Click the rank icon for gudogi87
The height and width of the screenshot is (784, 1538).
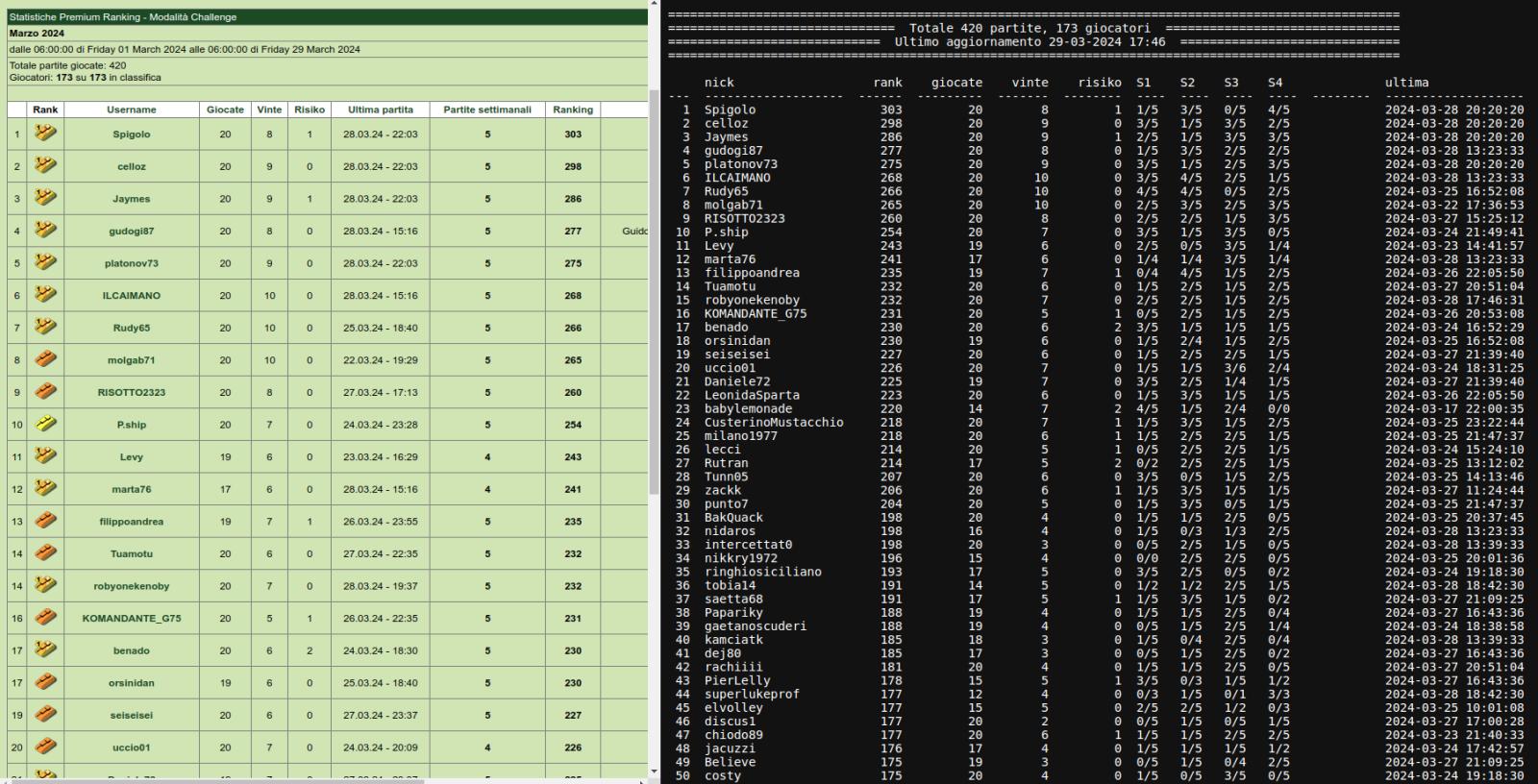coord(45,231)
